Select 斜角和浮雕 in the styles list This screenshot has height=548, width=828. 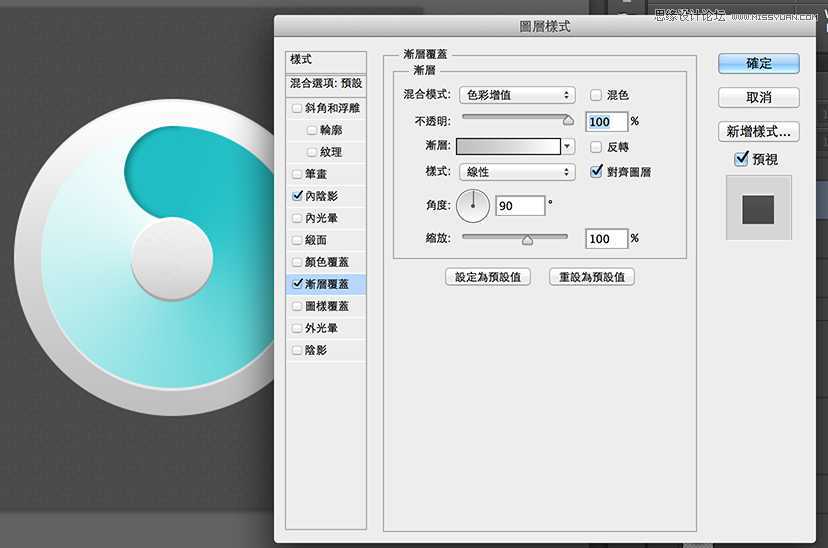(x=332, y=108)
